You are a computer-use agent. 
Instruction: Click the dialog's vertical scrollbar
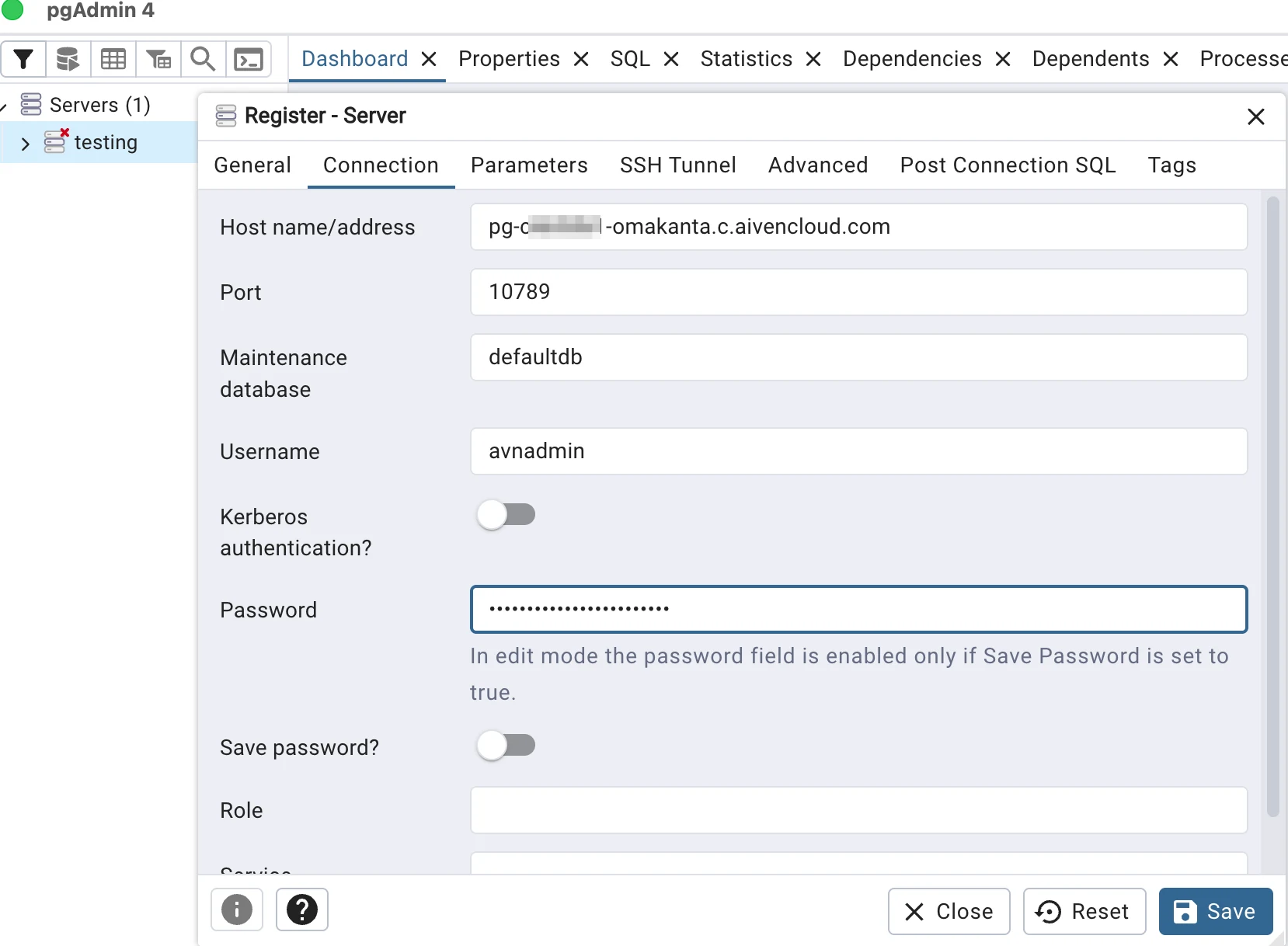(x=1272, y=506)
